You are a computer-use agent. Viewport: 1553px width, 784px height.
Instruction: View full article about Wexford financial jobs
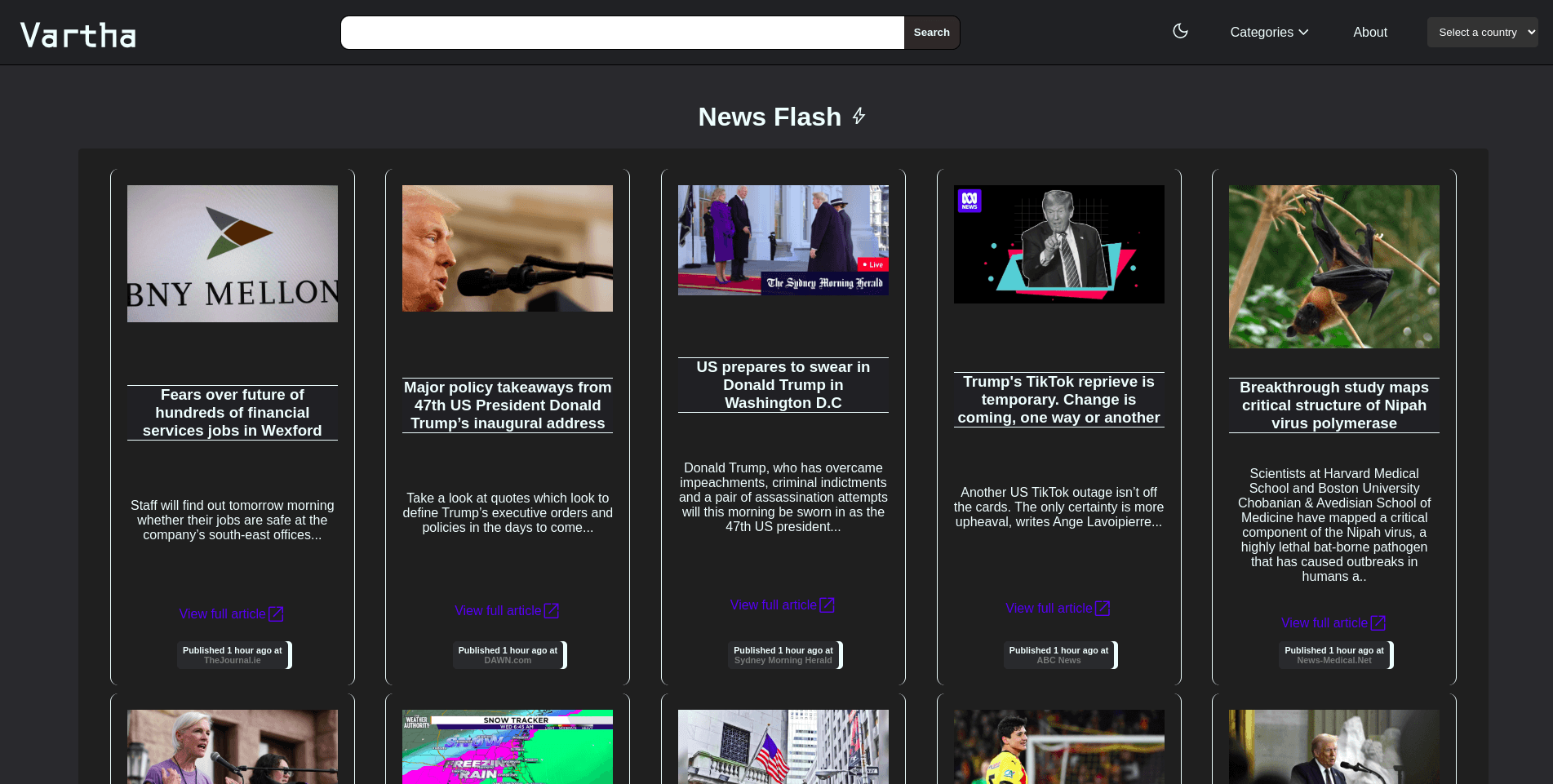(222, 613)
